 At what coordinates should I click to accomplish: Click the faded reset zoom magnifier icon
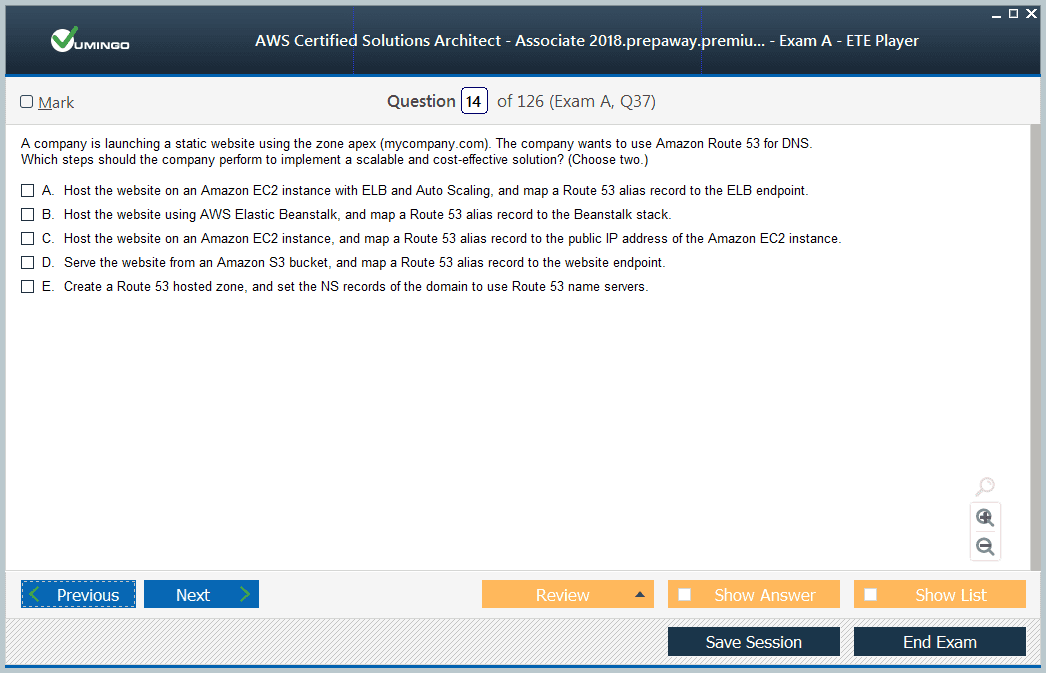(985, 486)
